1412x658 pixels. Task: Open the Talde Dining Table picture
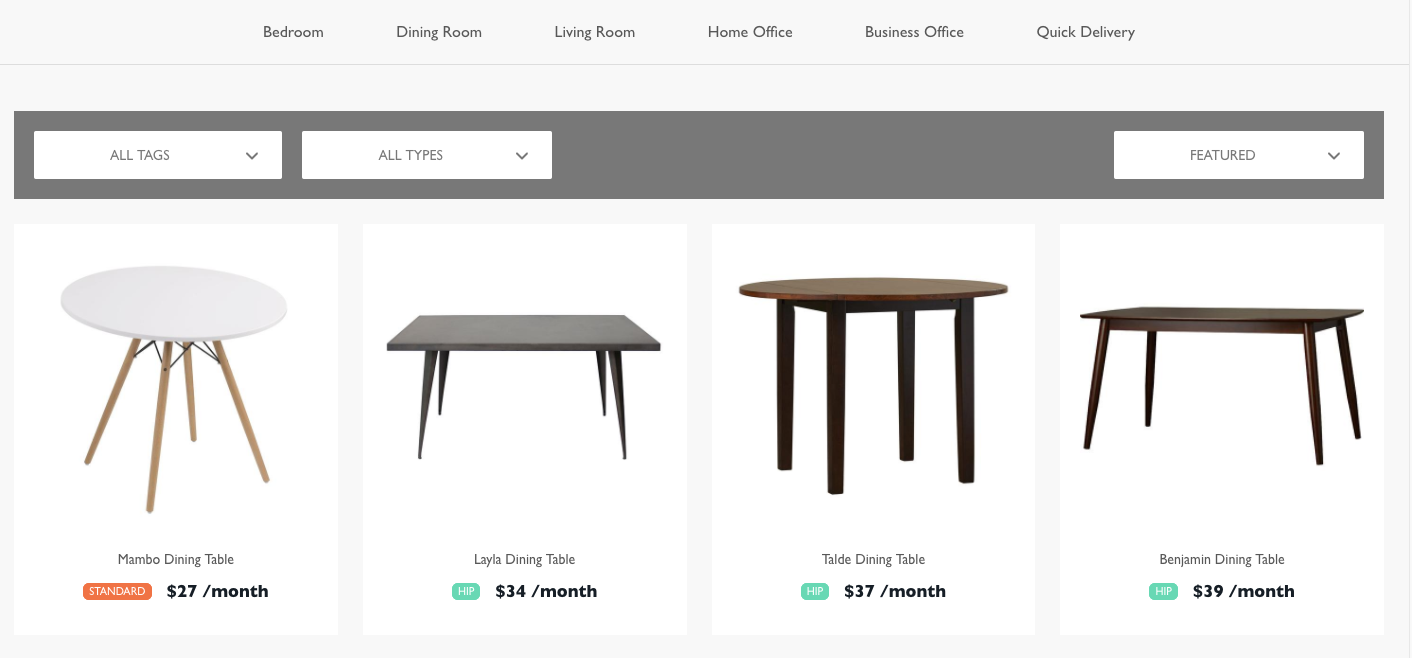(x=873, y=380)
